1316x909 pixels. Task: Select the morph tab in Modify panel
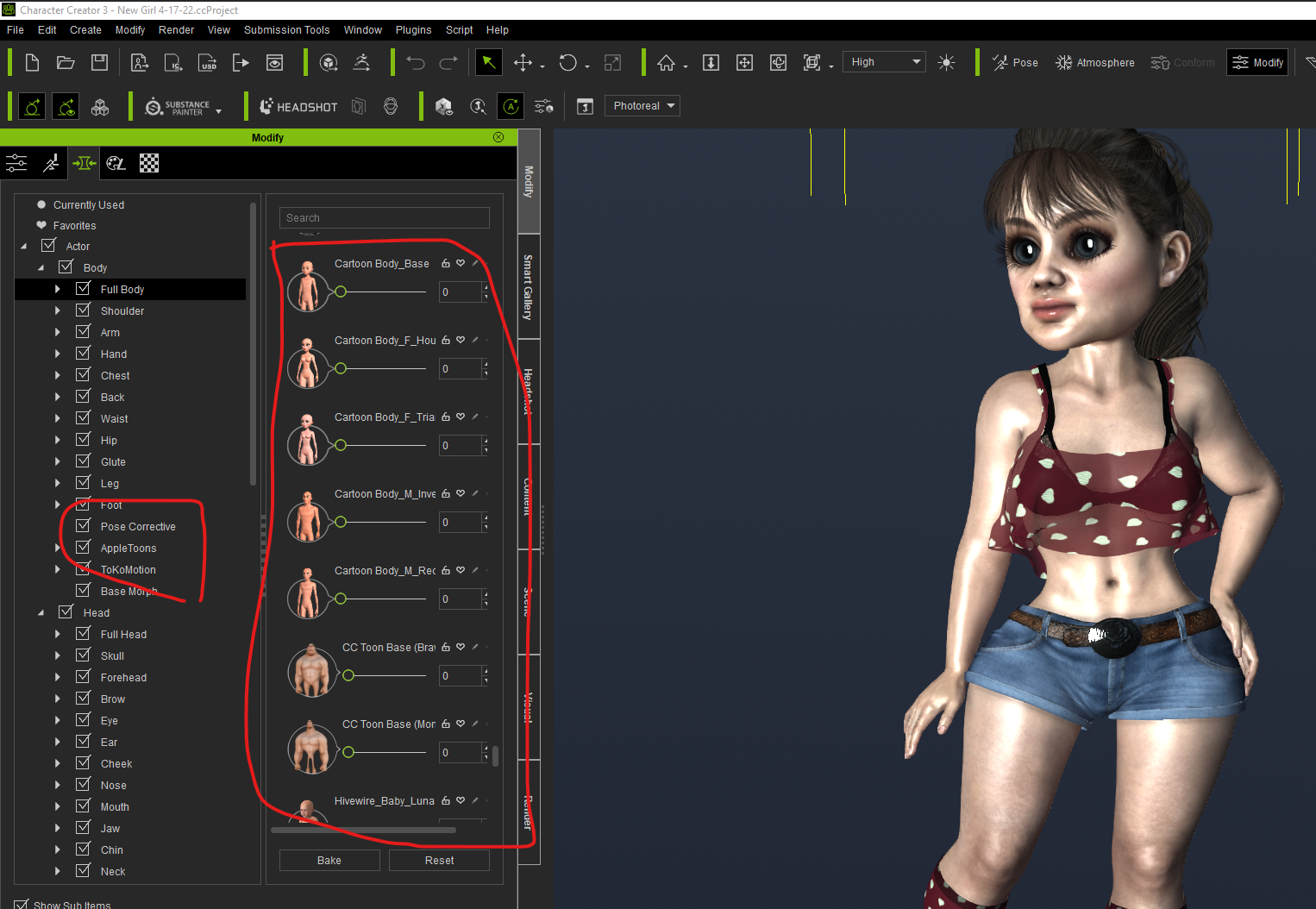pyautogui.click(x=84, y=163)
